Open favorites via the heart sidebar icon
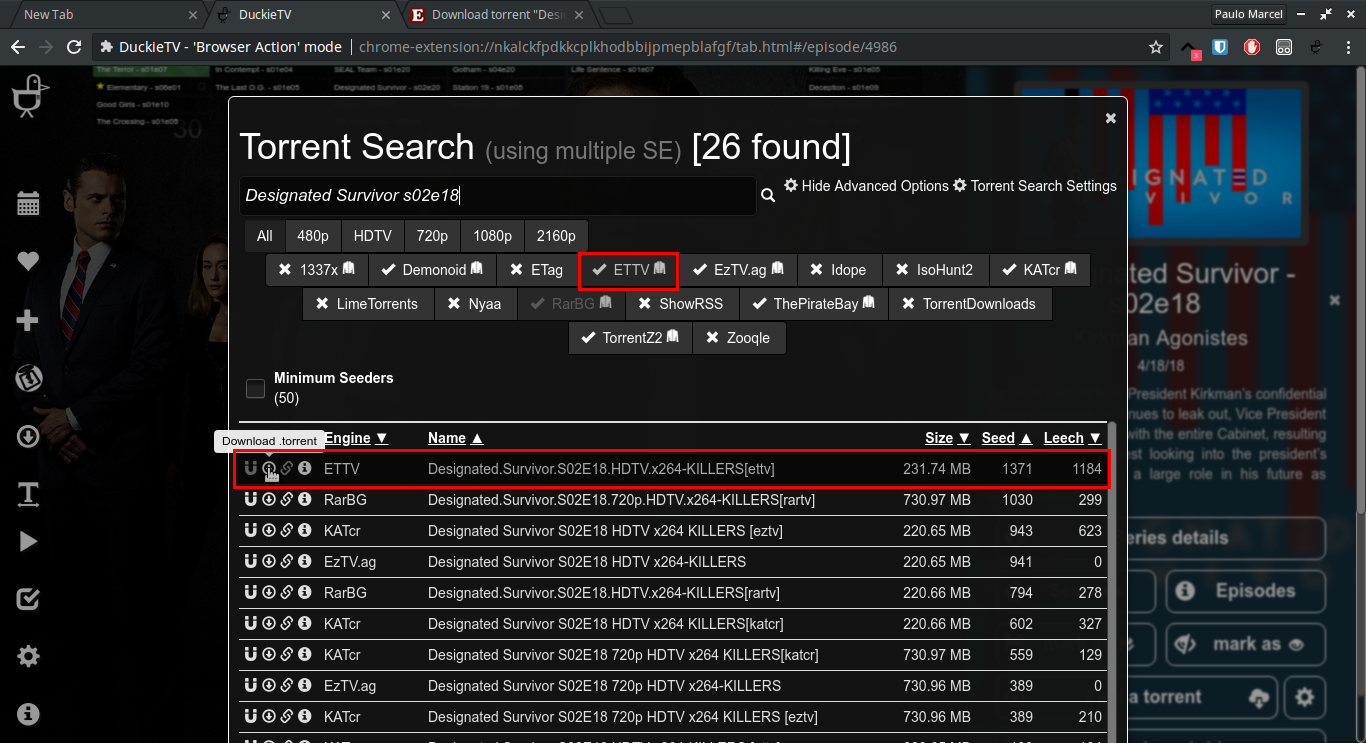 pos(28,261)
